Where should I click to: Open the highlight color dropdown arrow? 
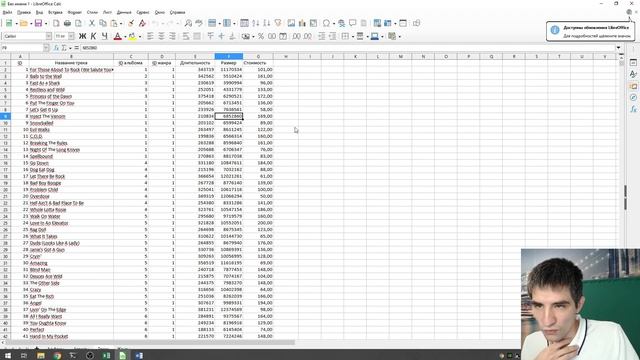click(x=140, y=37)
